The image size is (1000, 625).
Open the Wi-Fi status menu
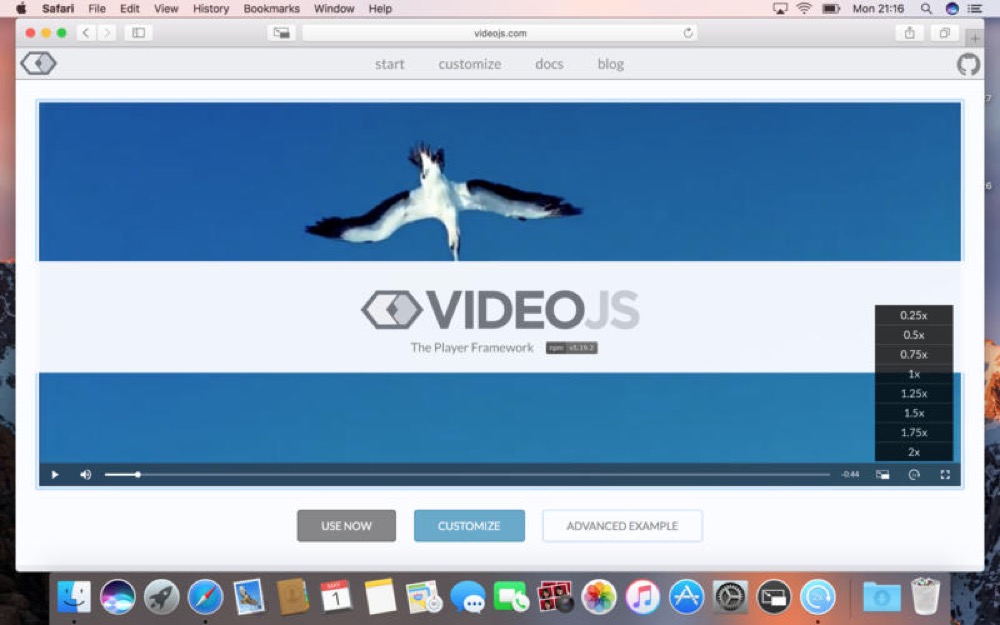coord(804,9)
